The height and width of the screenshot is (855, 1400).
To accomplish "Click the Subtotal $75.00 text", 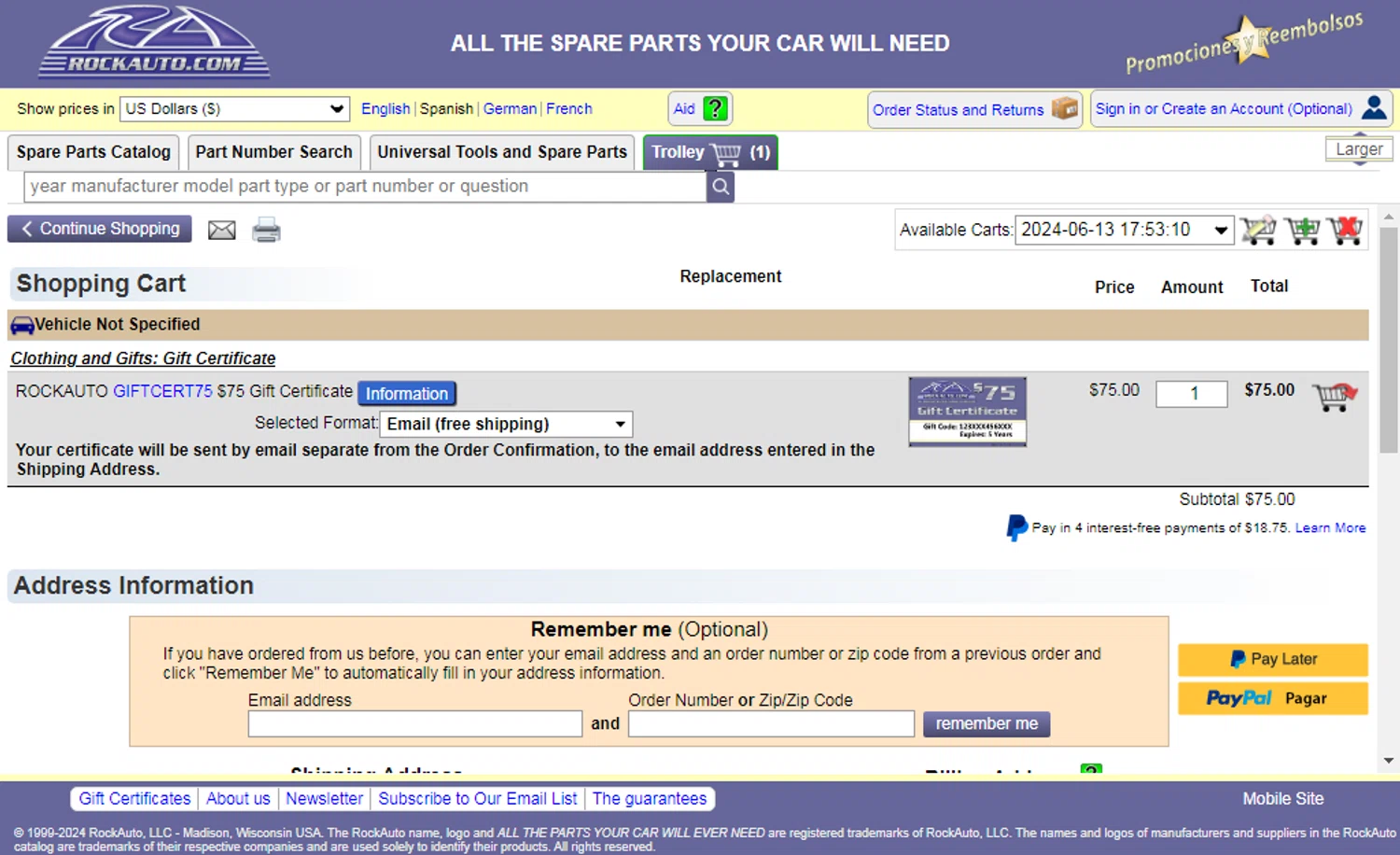I will [1237, 499].
